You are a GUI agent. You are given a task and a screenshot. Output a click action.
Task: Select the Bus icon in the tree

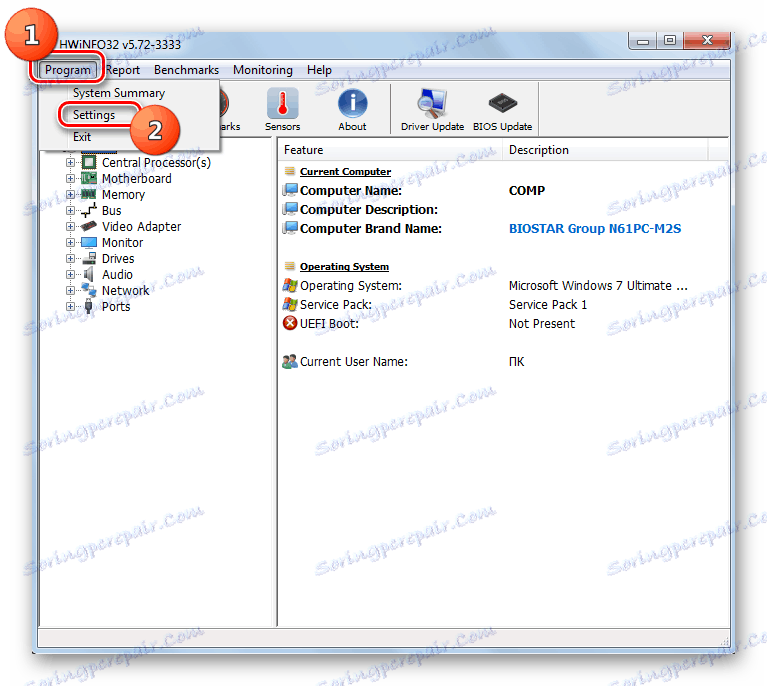point(89,210)
